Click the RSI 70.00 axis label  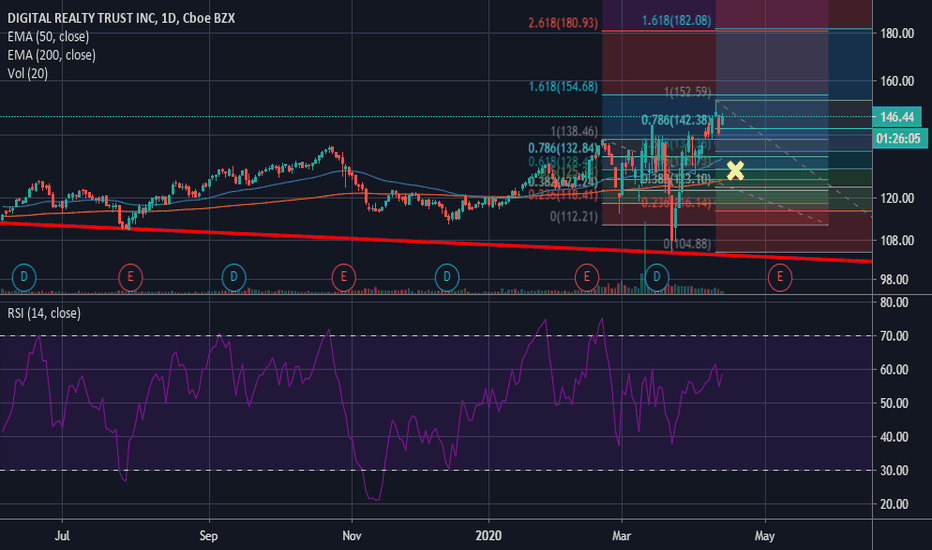pyautogui.click(x=894, y=337)
